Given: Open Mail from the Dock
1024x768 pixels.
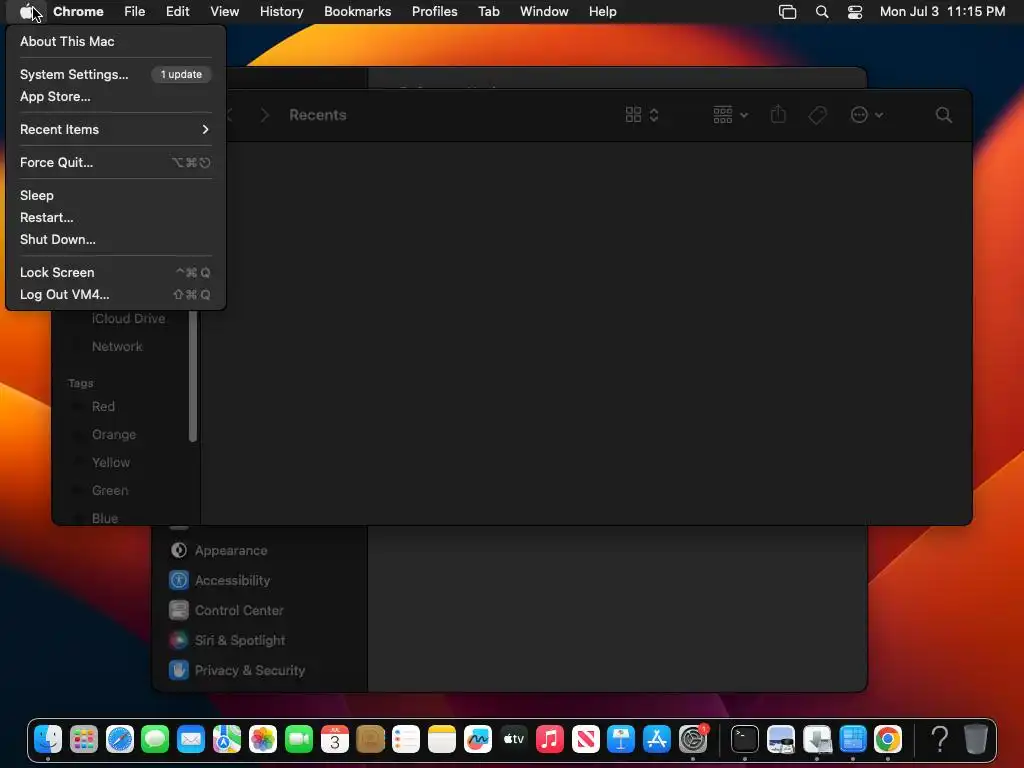Looking at the screenshot, I should pos(191,739).
